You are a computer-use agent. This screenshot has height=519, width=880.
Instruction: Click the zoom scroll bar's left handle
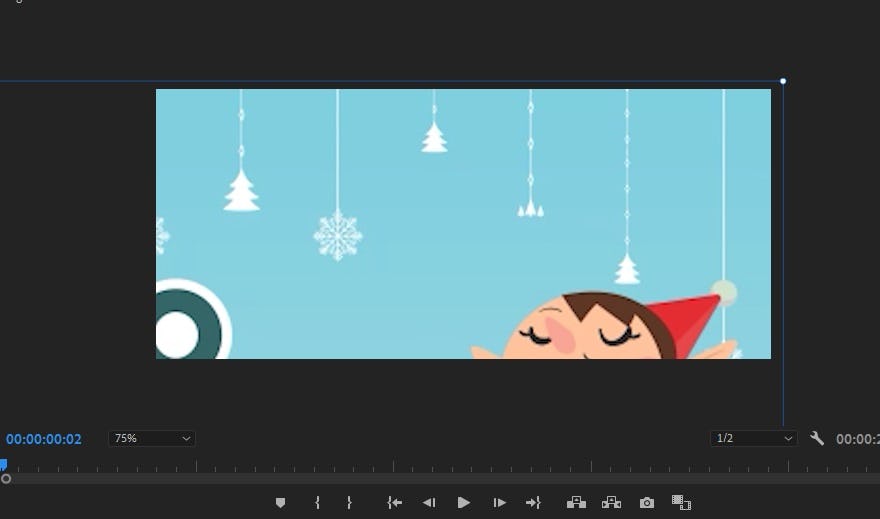[x=6, y=479]
